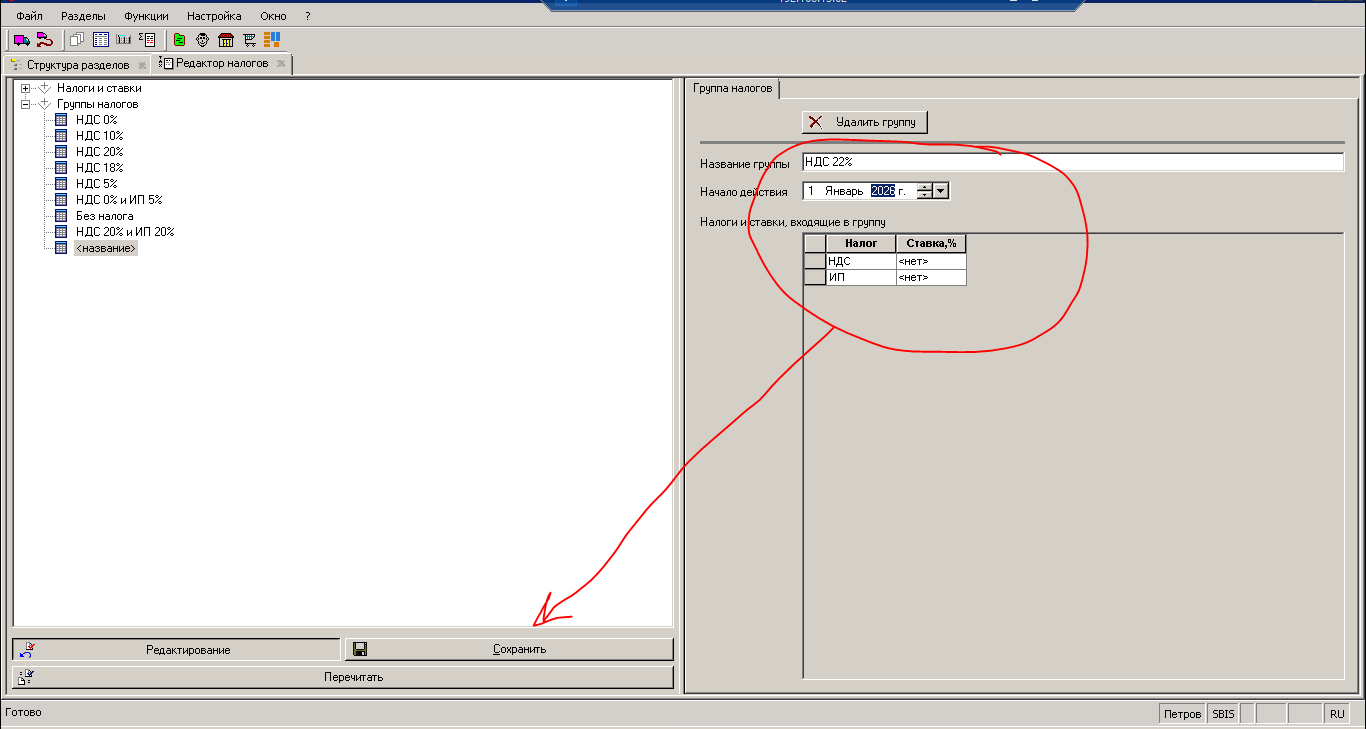The image size is (1366, 729).
Task: Click the НДС rate cell showing <нет>
Action: (930, 261)
